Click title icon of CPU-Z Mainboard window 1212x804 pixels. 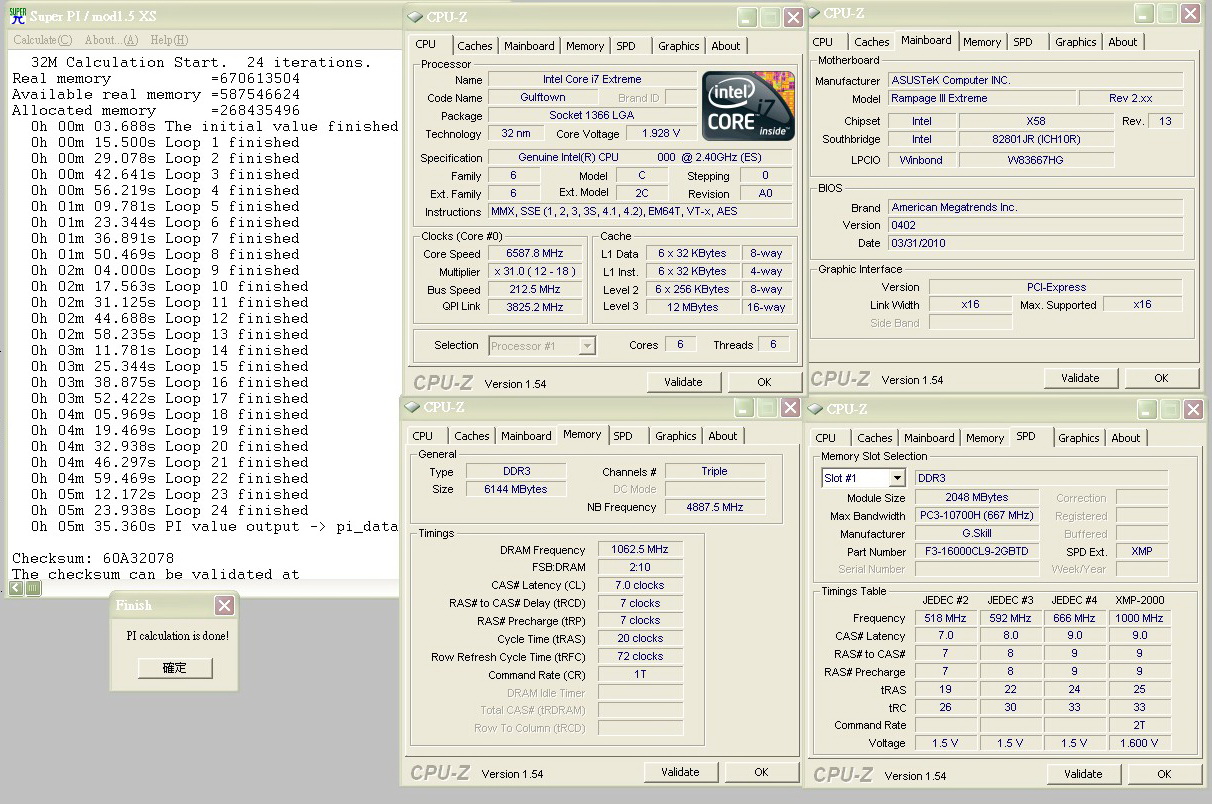tap(814, 13)
